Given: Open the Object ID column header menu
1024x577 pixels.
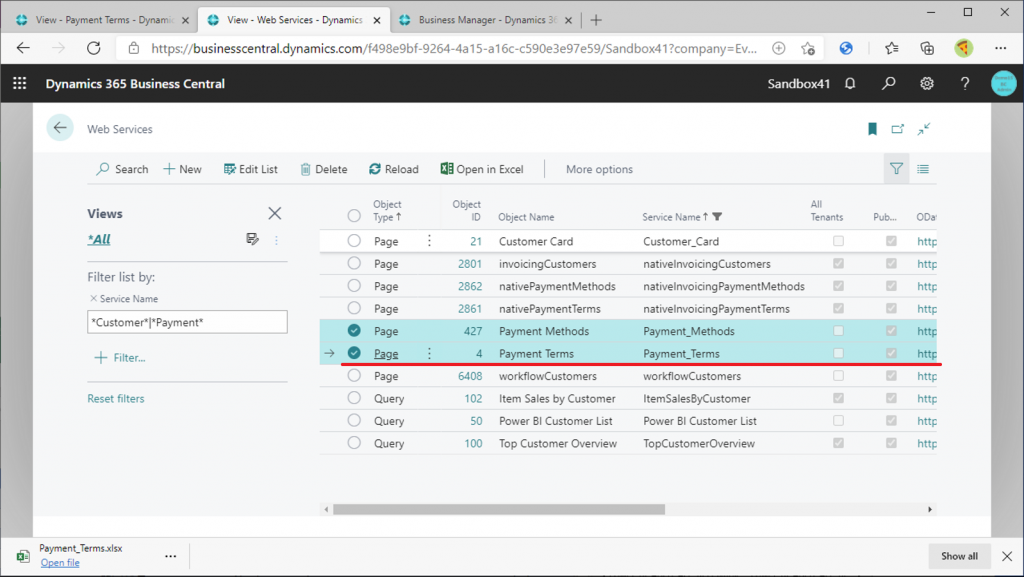Looking at the screenshot, I should pyautogui.click(x=466, y=210).
